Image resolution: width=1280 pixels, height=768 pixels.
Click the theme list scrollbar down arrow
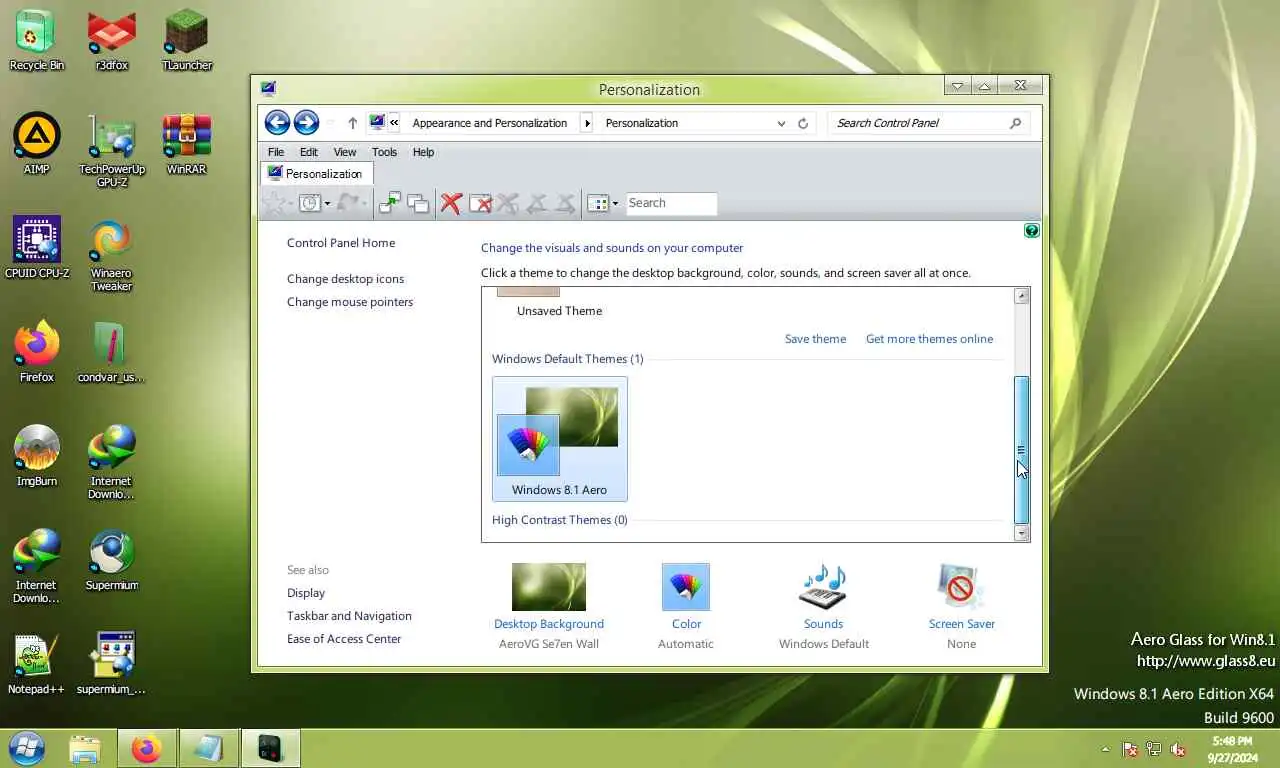[1022, 533]
